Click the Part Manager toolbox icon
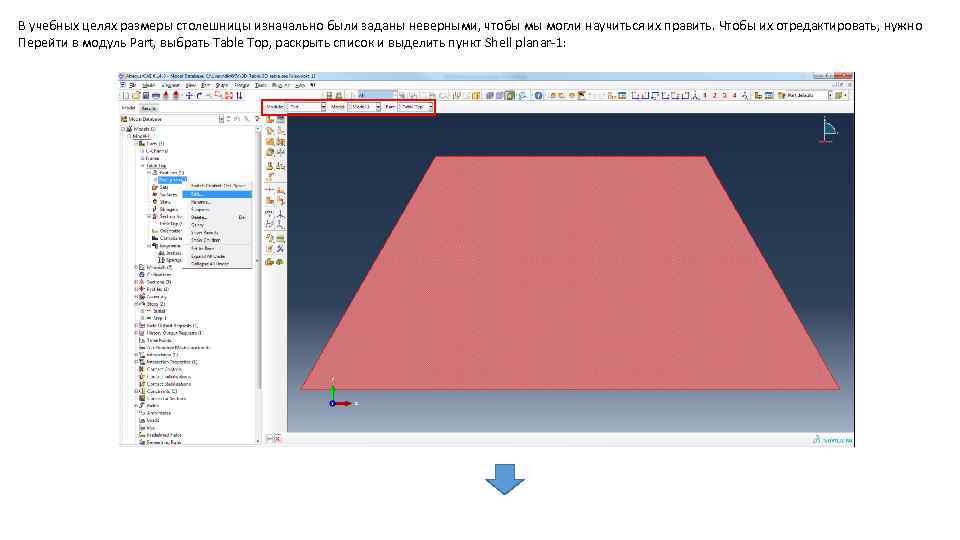 point(280,119)
